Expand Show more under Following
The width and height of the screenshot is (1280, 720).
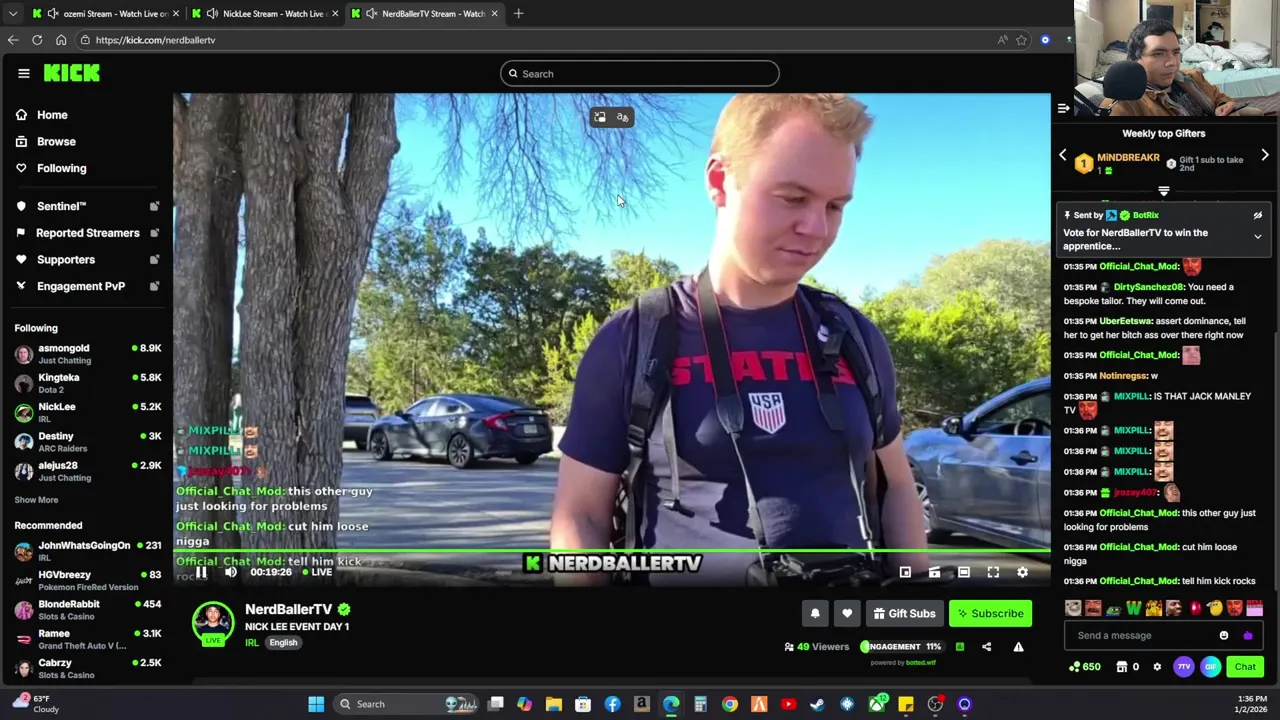click(x=36, y=500)
